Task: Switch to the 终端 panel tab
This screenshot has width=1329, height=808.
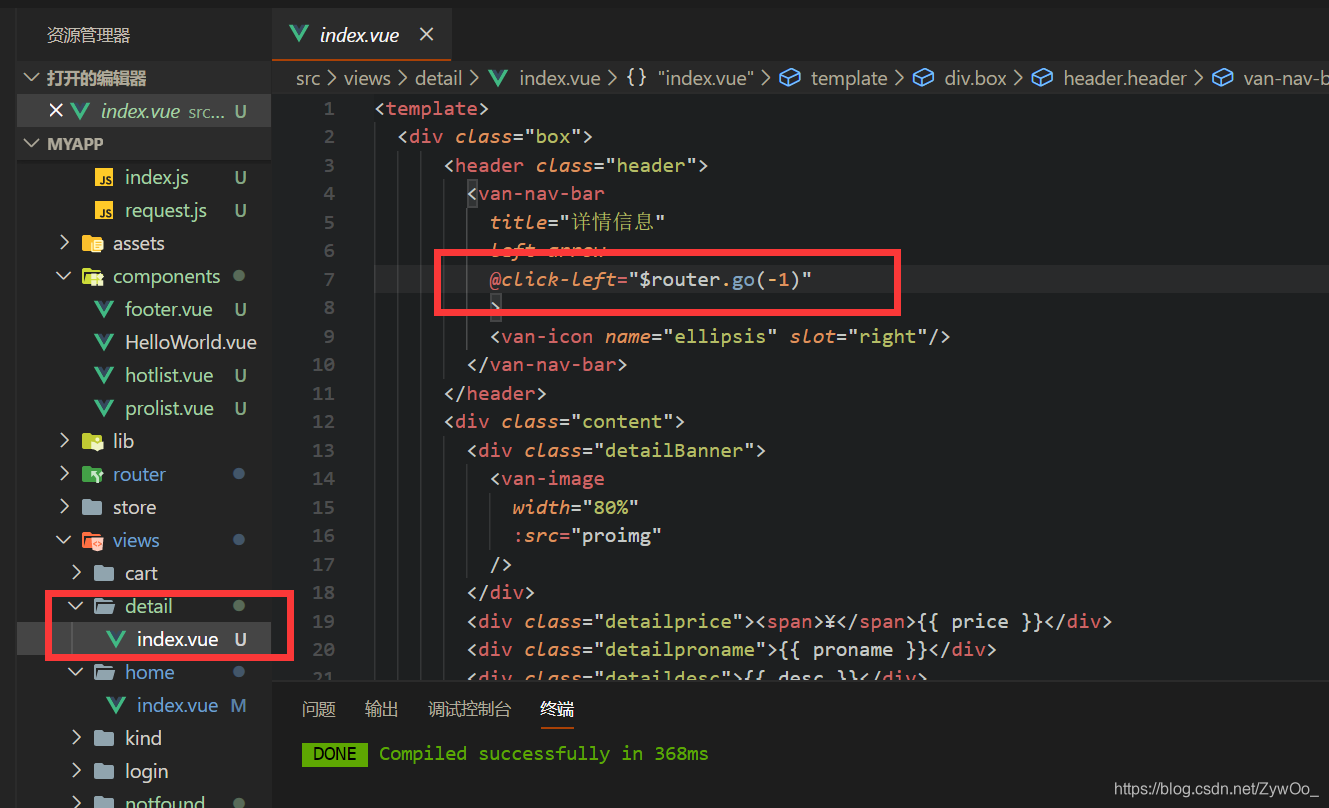Action: 557,709
